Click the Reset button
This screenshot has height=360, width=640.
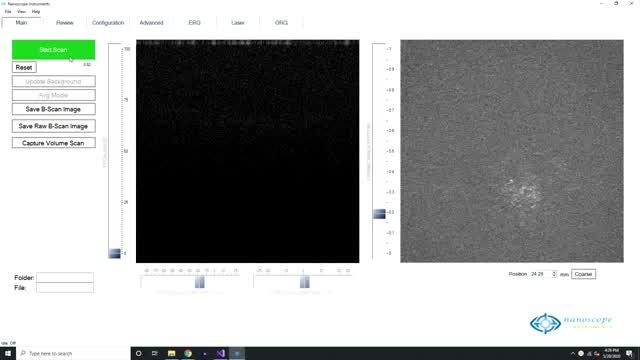point(24,67)
